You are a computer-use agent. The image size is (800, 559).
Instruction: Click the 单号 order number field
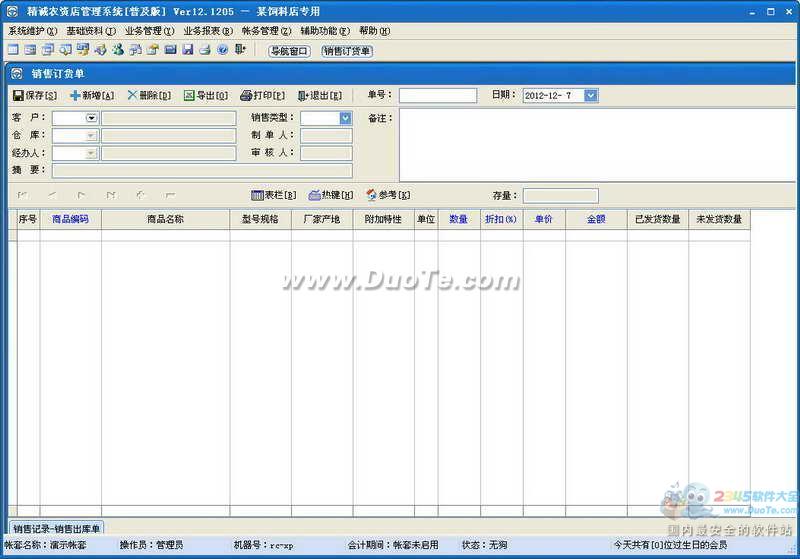438,95
